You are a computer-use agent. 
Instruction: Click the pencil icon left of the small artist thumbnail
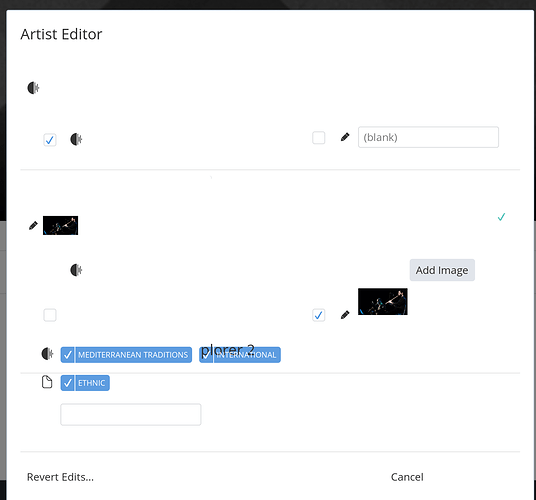point(33,225)
